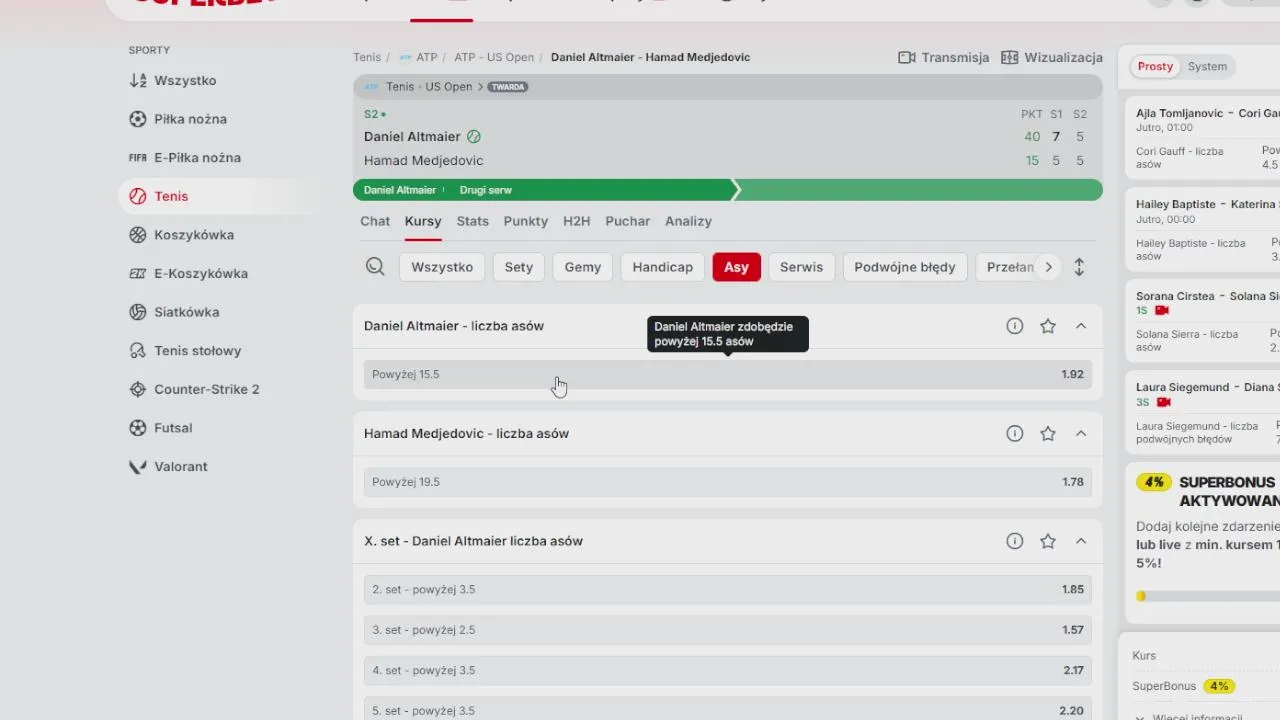Go to ATP - US Open breadcrumb

tap(494, 58)
